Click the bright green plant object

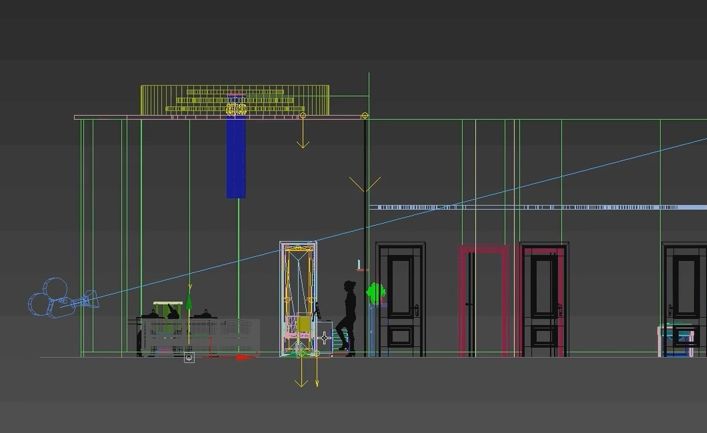click(x=376, y=294)
